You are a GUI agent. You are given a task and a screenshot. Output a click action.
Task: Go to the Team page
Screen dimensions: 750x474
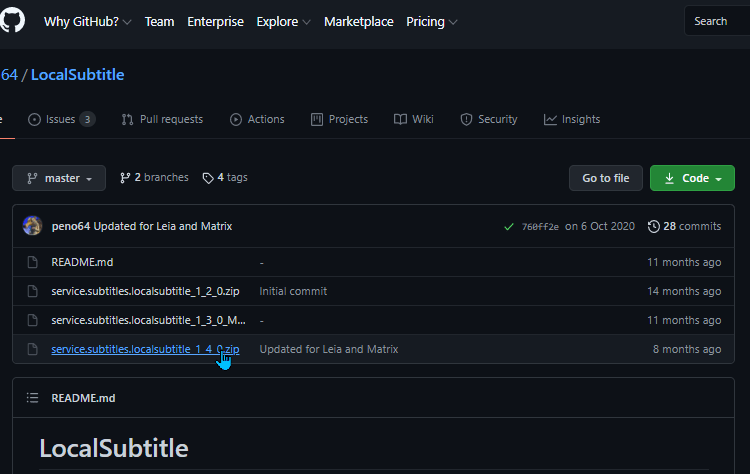pos(159,22)
